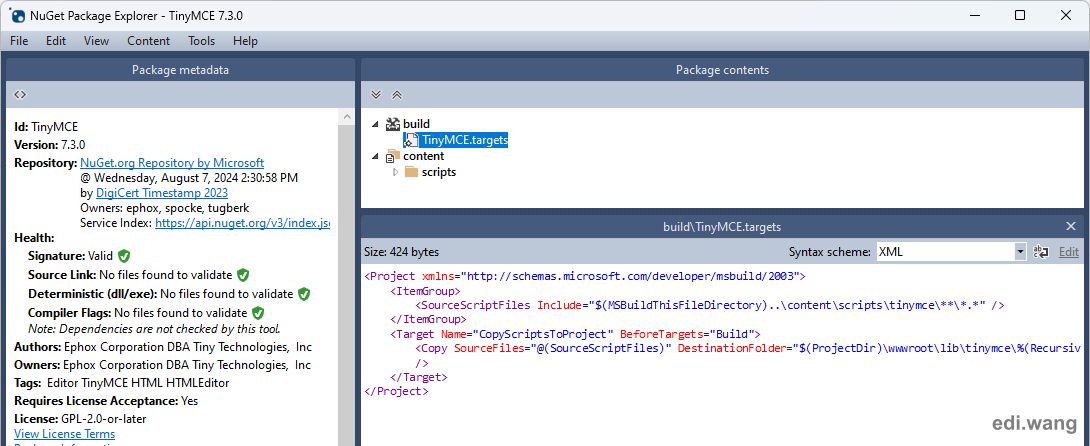Open the Tools menu

(x=202, y=41)
